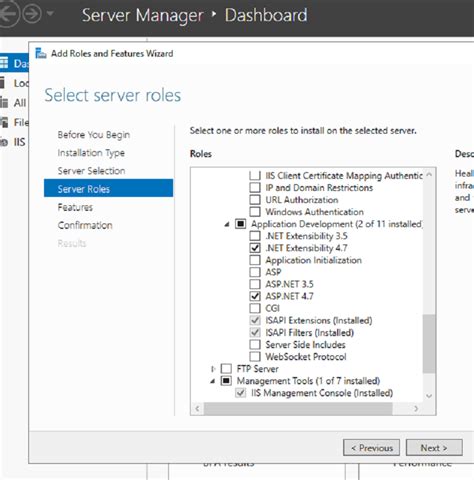Toggle the Management Tools checkbox
474x480 pixels.
tap(226, 380)
